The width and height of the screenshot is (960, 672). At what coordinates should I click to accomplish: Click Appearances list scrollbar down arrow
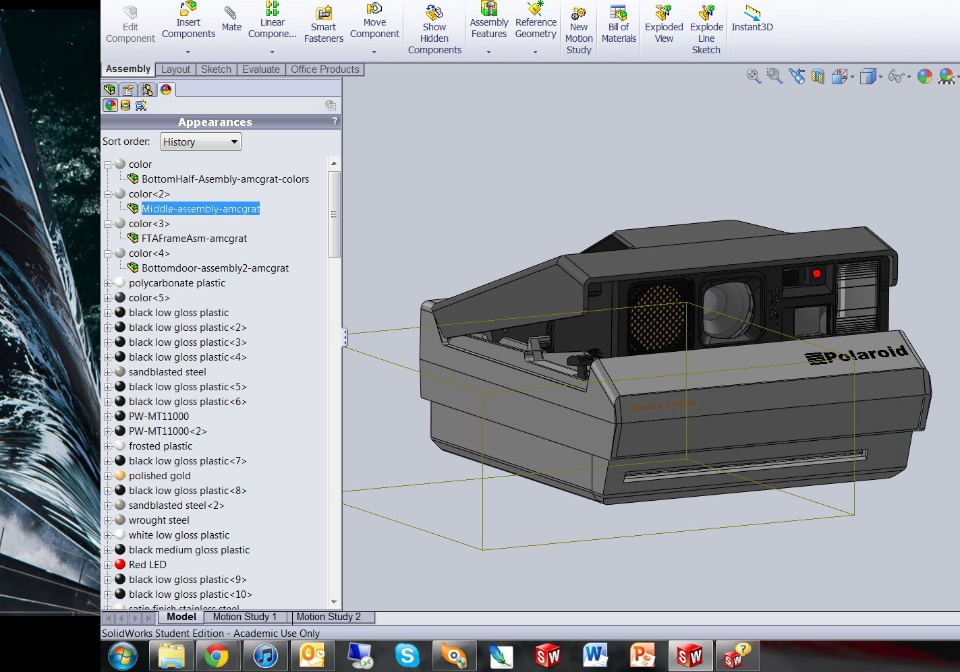[334, 602]
